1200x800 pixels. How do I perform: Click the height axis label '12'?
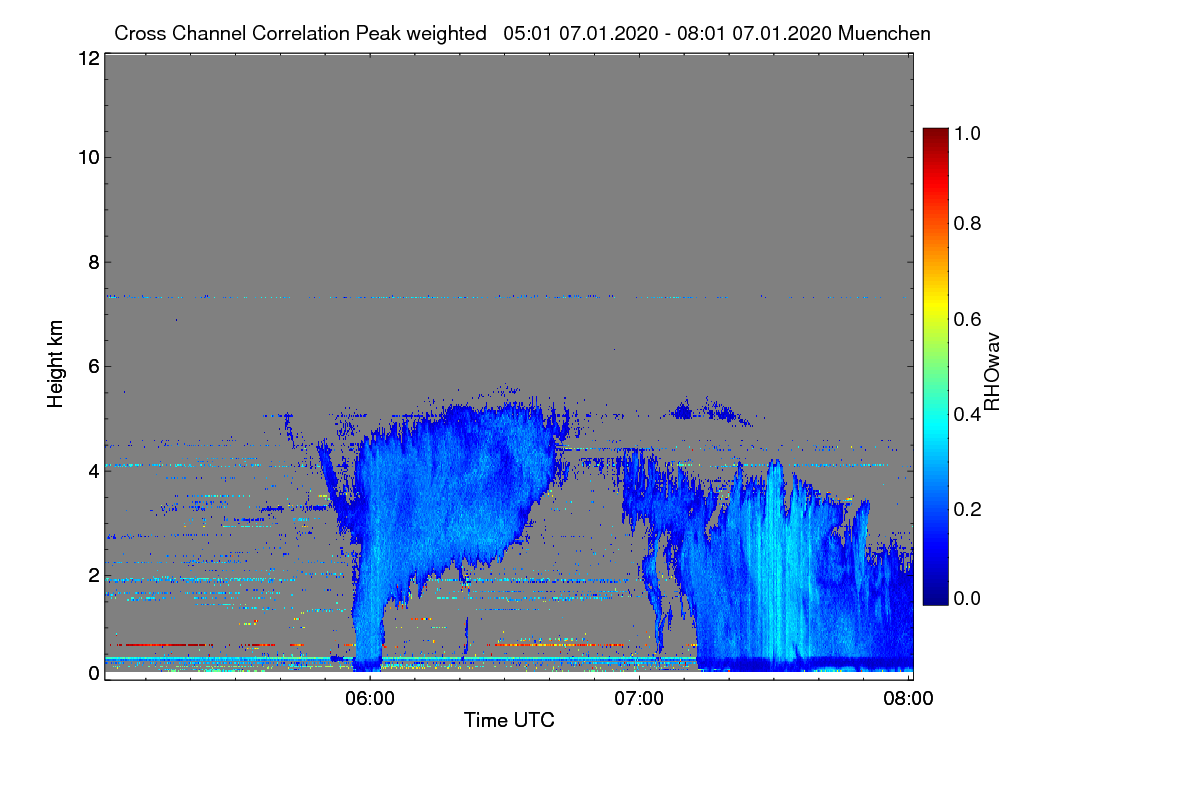tap(88, 58)
